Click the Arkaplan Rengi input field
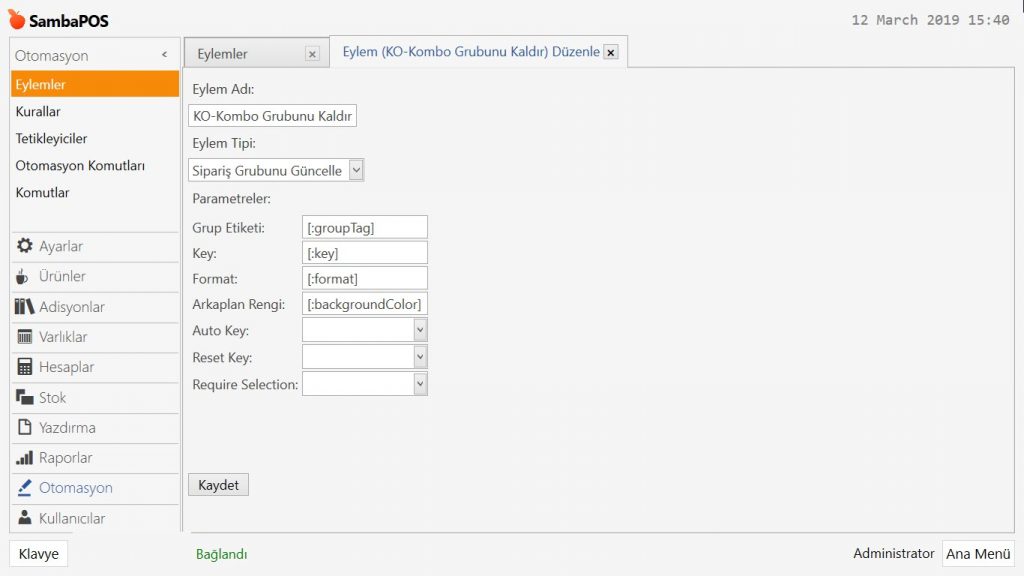Image resolution: width=1024 pixels, height=576 pixels. click(x=364, y=304)
